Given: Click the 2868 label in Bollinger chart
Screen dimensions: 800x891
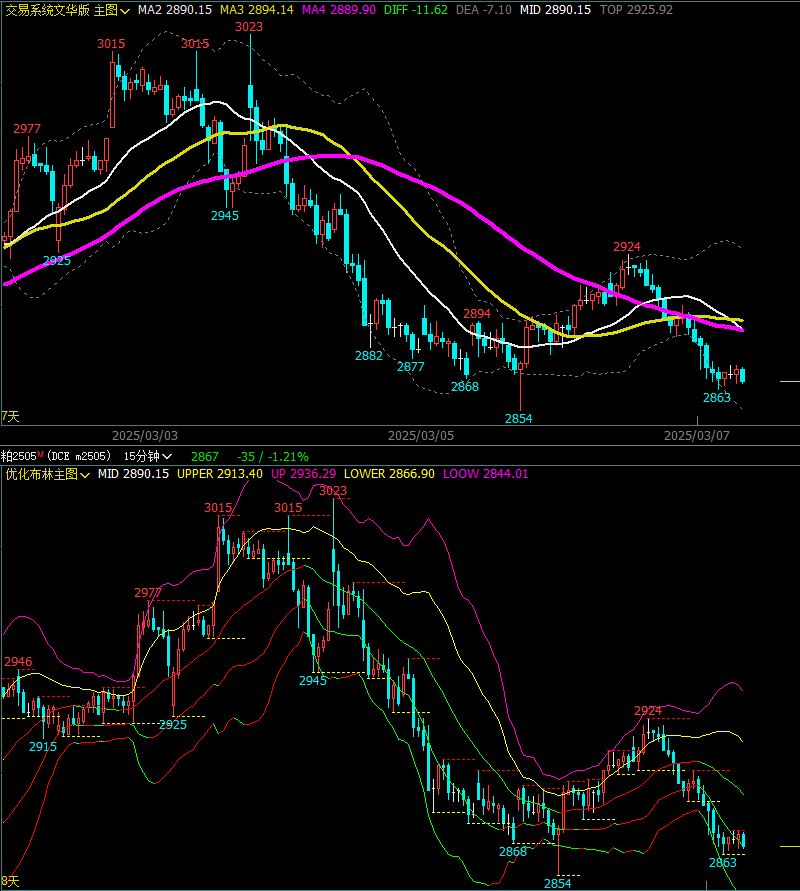Looking at the screenshot, I should coord(512,852).
